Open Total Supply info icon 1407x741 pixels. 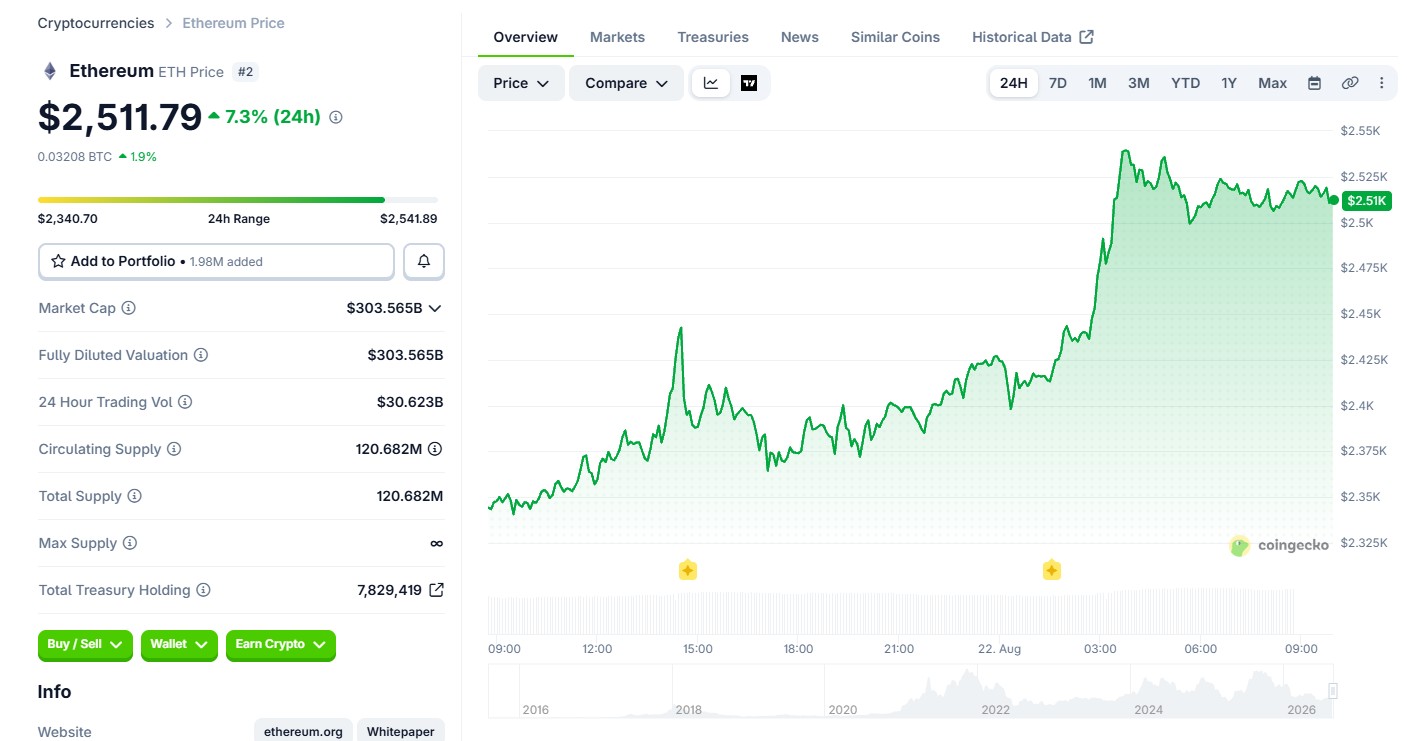tap(134, 496)
